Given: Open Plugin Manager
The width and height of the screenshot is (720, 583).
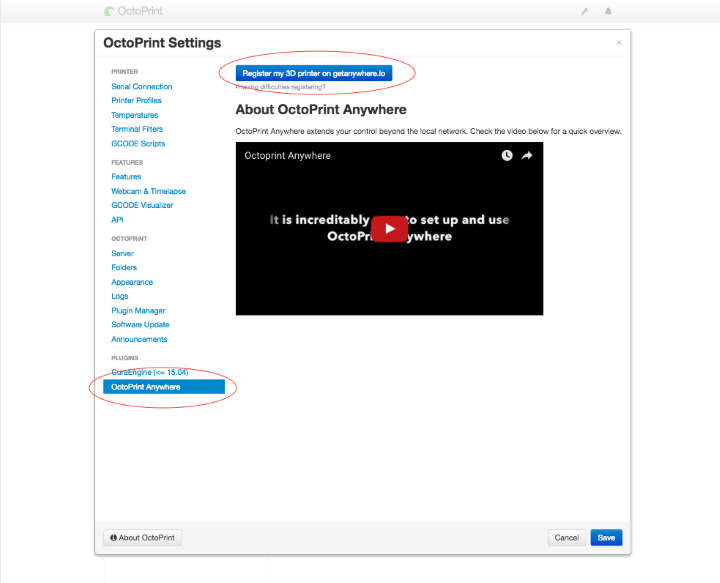Looking at the screenshot, I should pos(138,310).
